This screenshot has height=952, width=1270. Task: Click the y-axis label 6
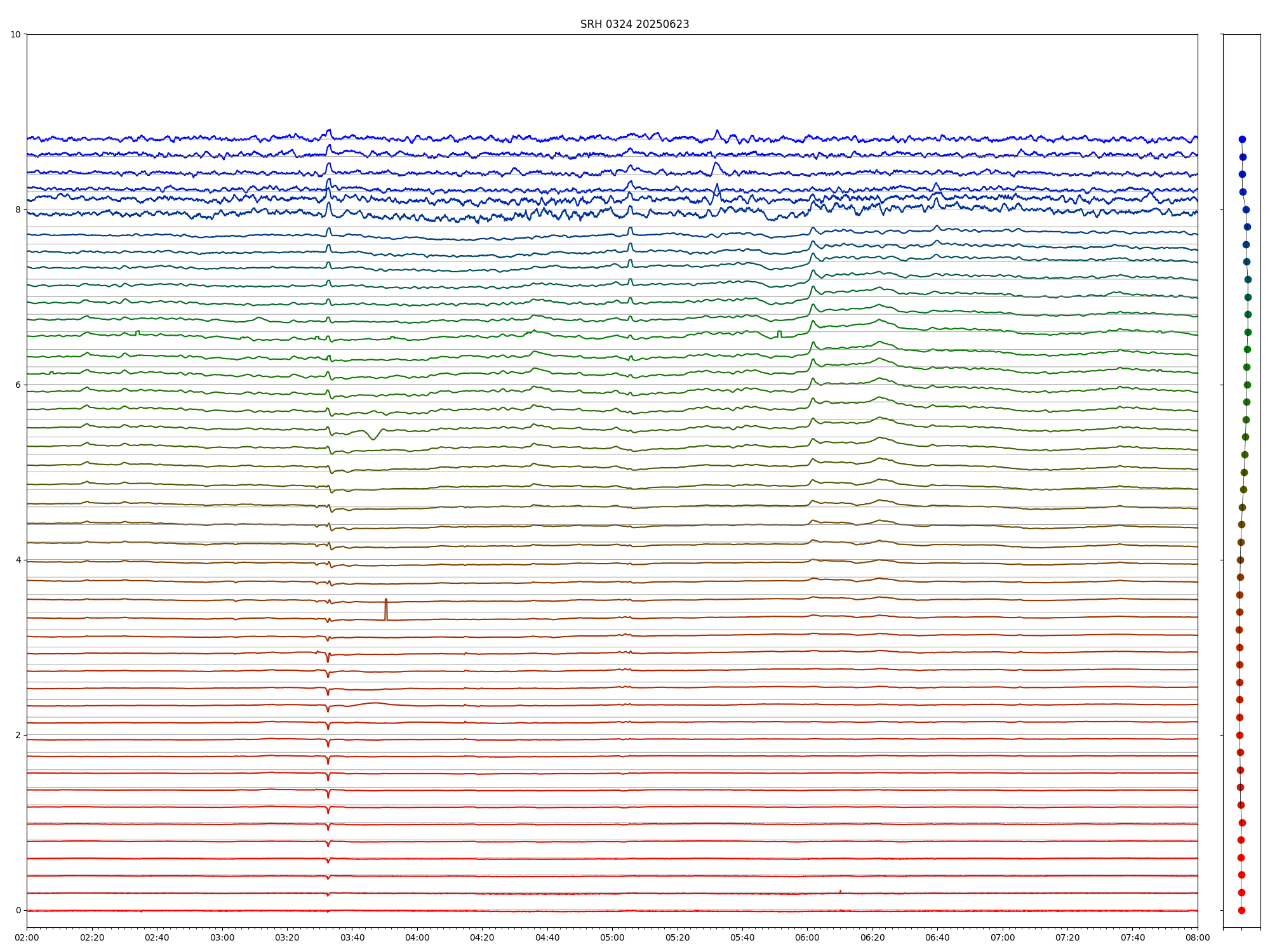(x=18, y=385)
